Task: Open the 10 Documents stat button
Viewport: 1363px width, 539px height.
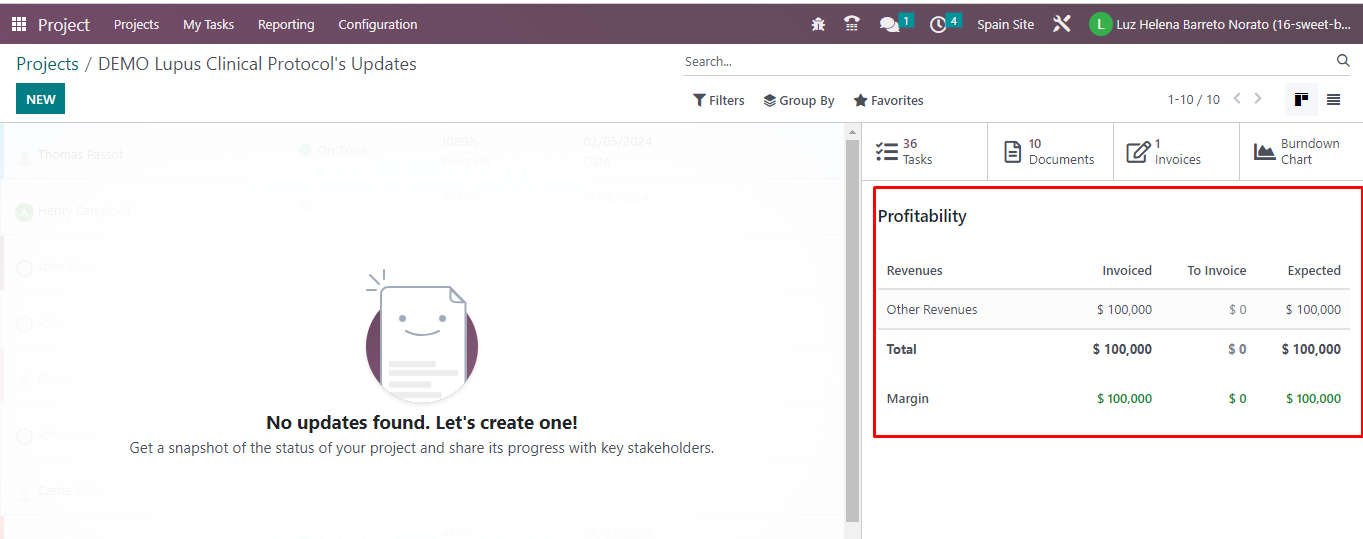Action: (1050, 152)
